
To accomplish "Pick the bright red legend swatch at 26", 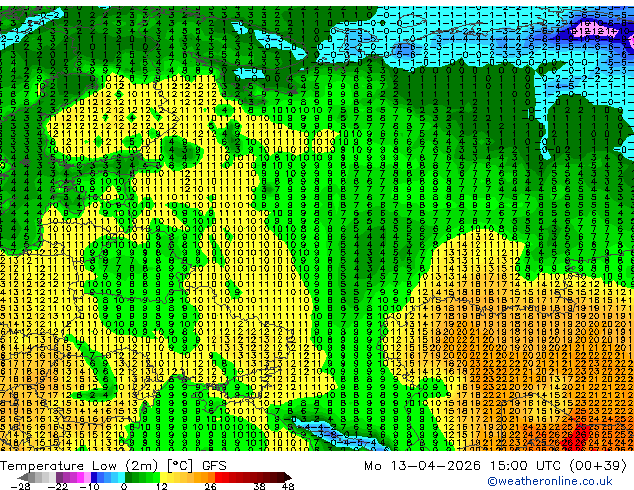I will pos(218,477).
